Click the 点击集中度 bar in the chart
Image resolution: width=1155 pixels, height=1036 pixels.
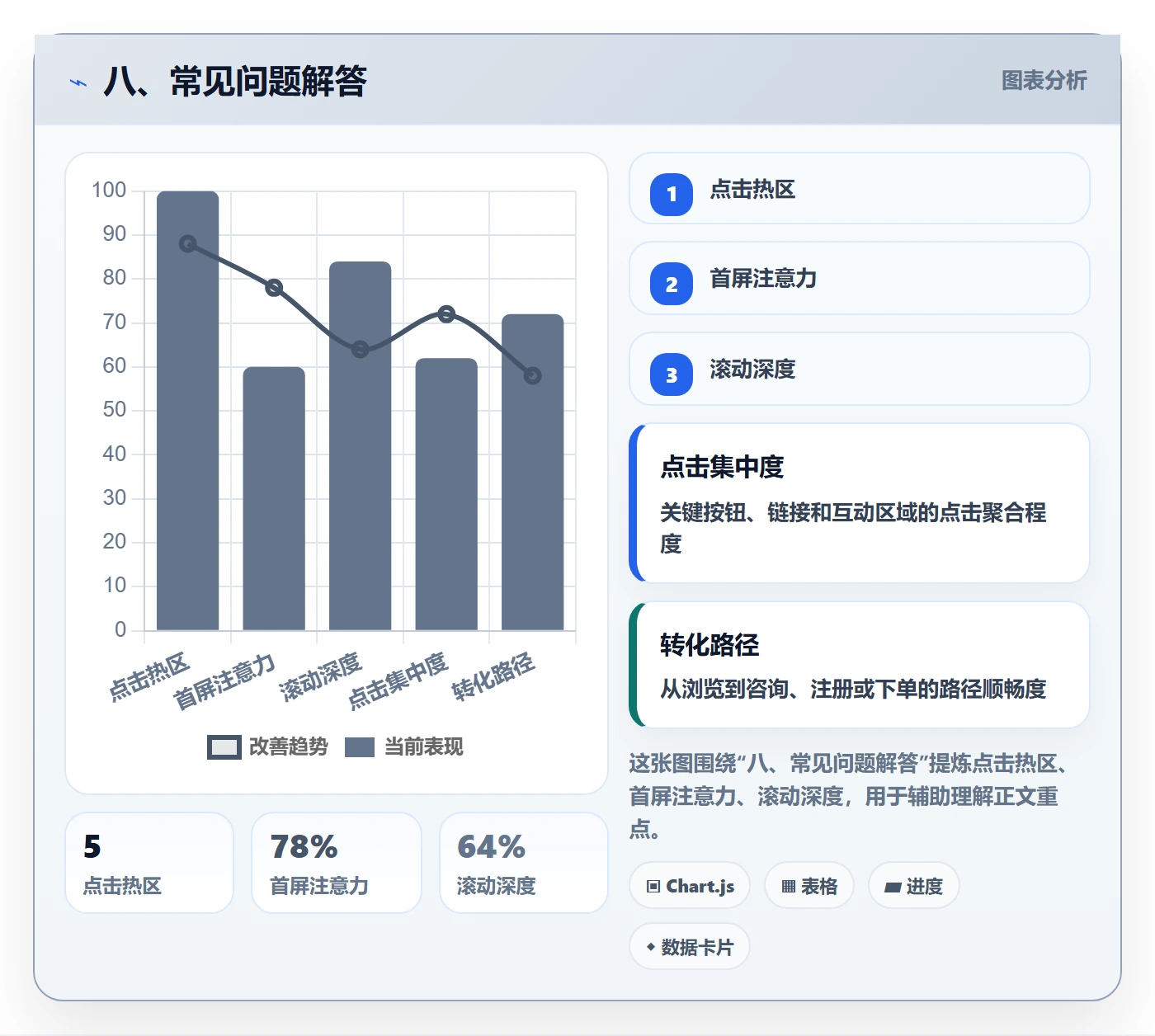446,494
